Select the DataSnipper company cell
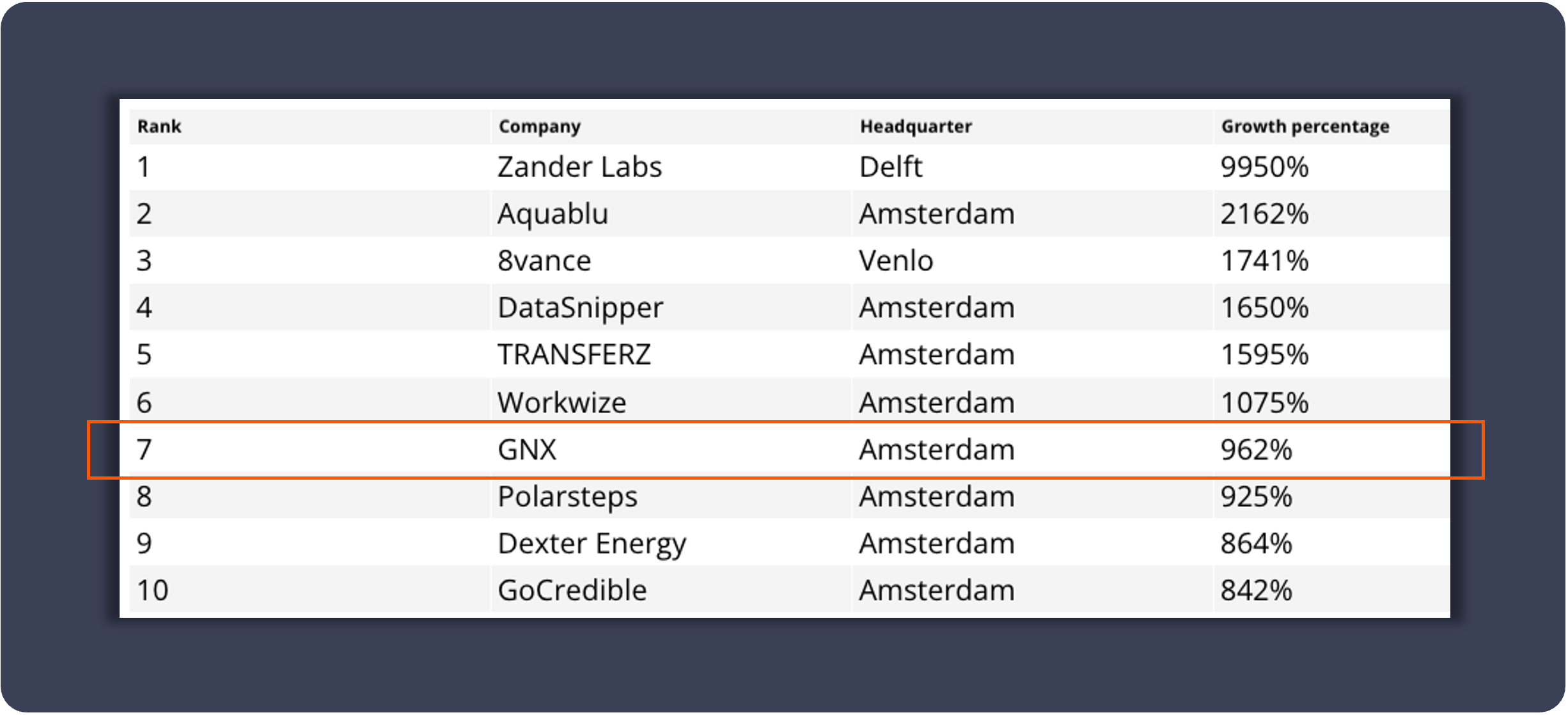The width and height of the screenshot is (1568, 715). [x=580, y=308]
